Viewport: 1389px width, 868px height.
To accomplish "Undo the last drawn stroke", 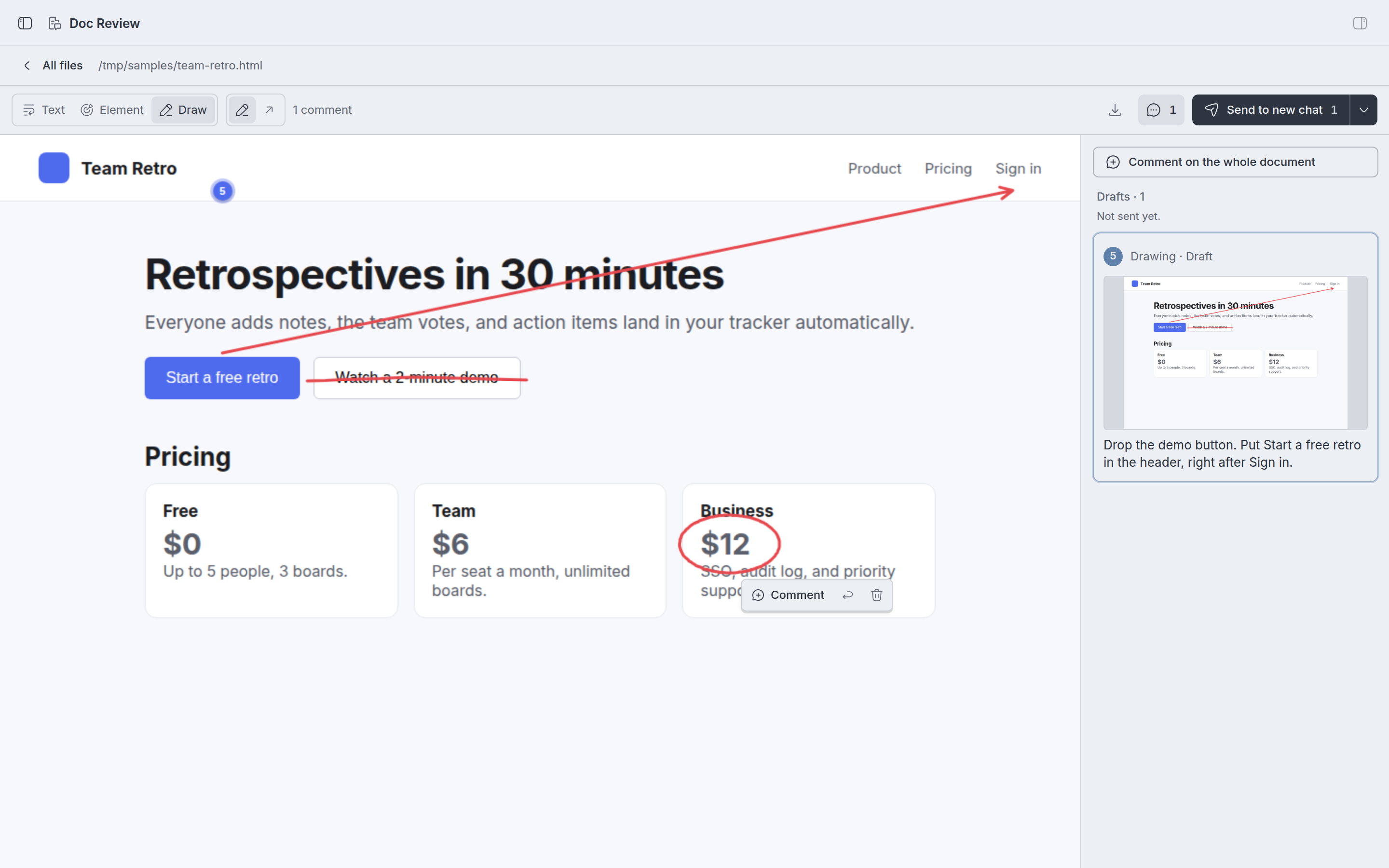I will tap(848, 596).
